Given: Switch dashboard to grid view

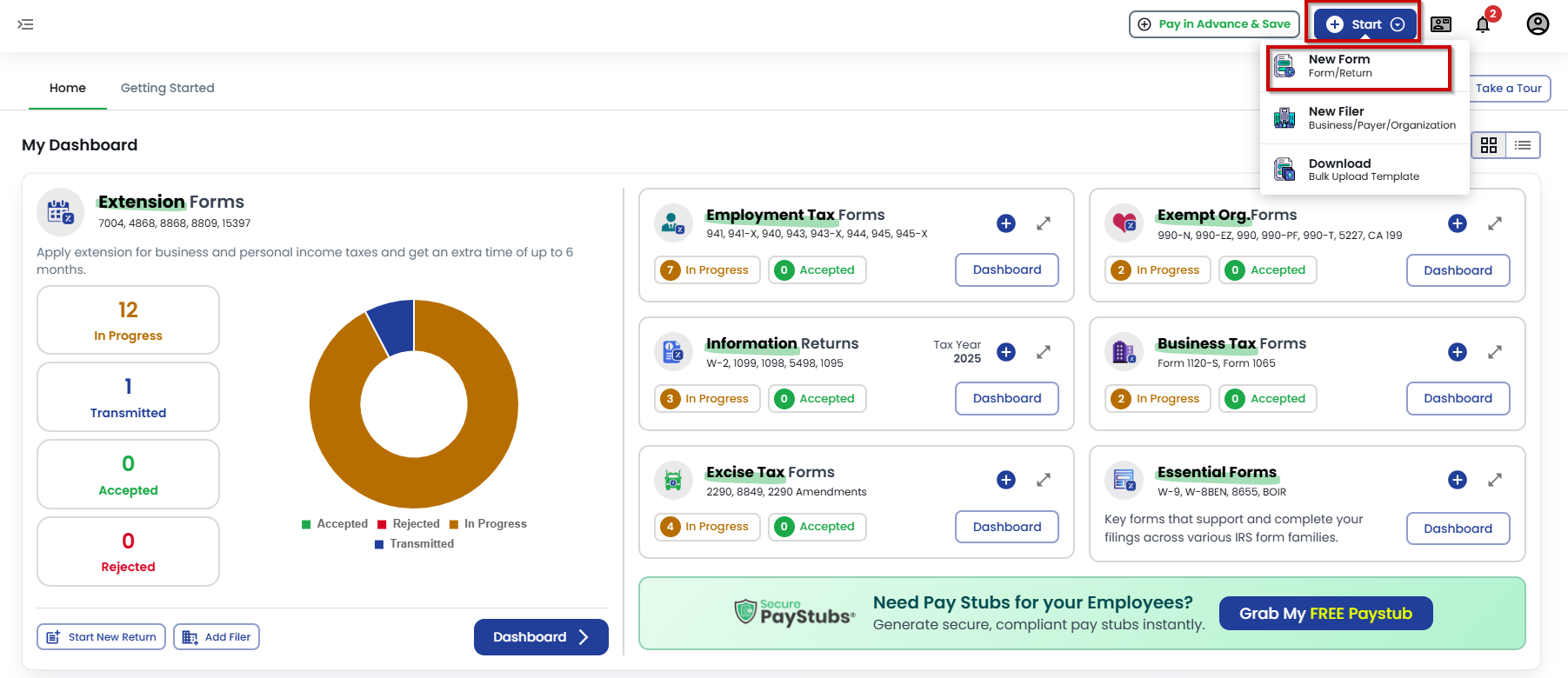Looking at the screenshot, I should [1489, 145].
